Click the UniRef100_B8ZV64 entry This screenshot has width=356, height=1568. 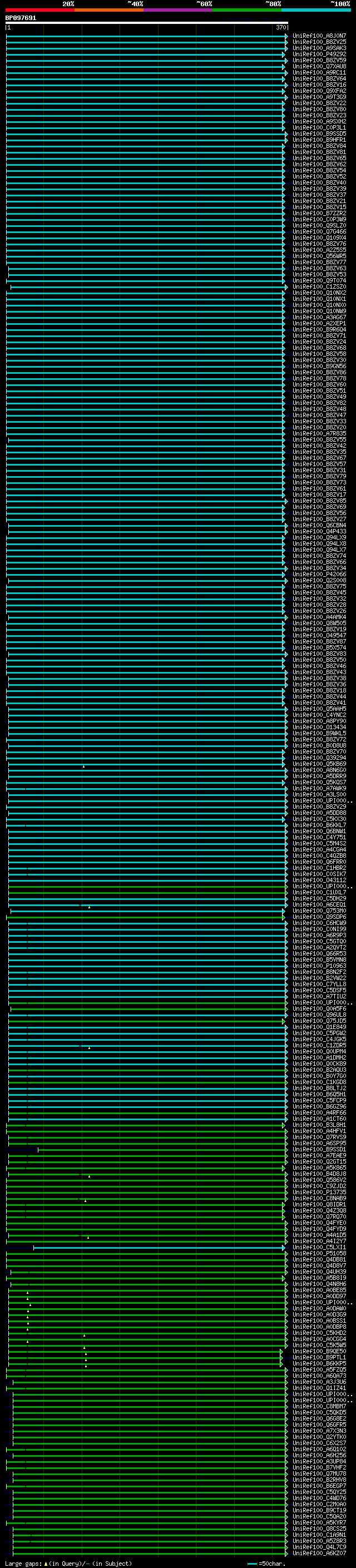(x=319, y=78)
